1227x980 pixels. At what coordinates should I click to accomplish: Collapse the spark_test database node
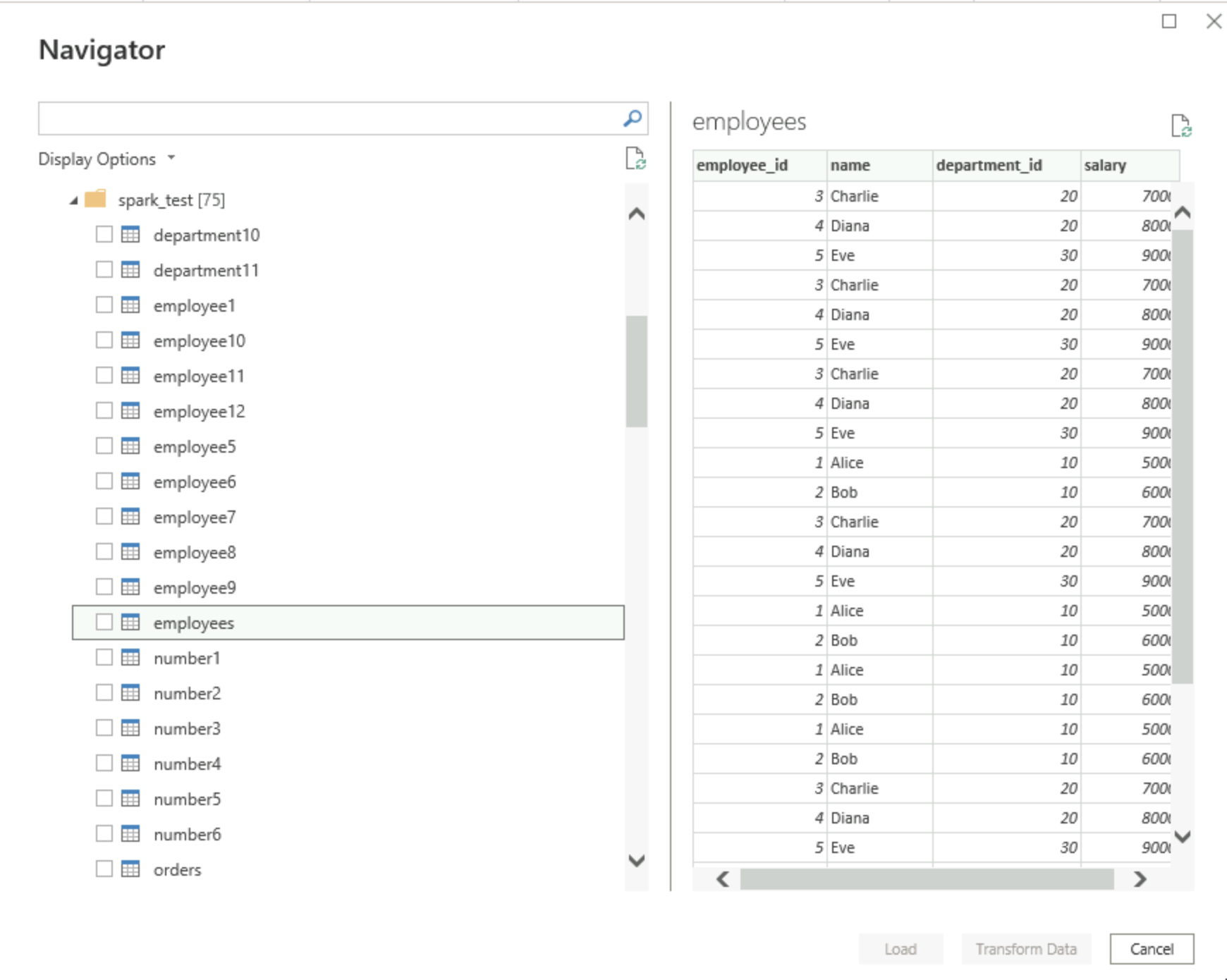coord(73,201)
